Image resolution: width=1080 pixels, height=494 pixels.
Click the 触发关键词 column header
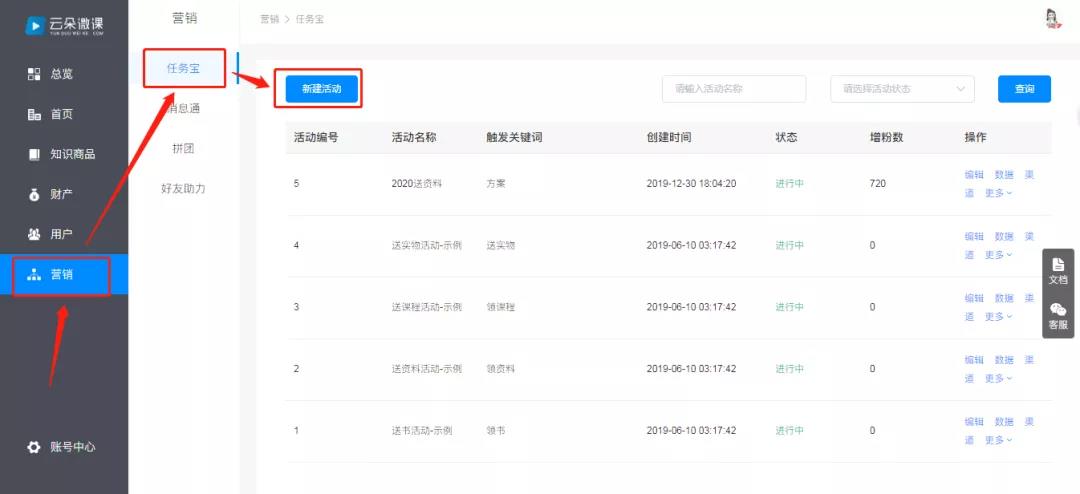[514, 137]
